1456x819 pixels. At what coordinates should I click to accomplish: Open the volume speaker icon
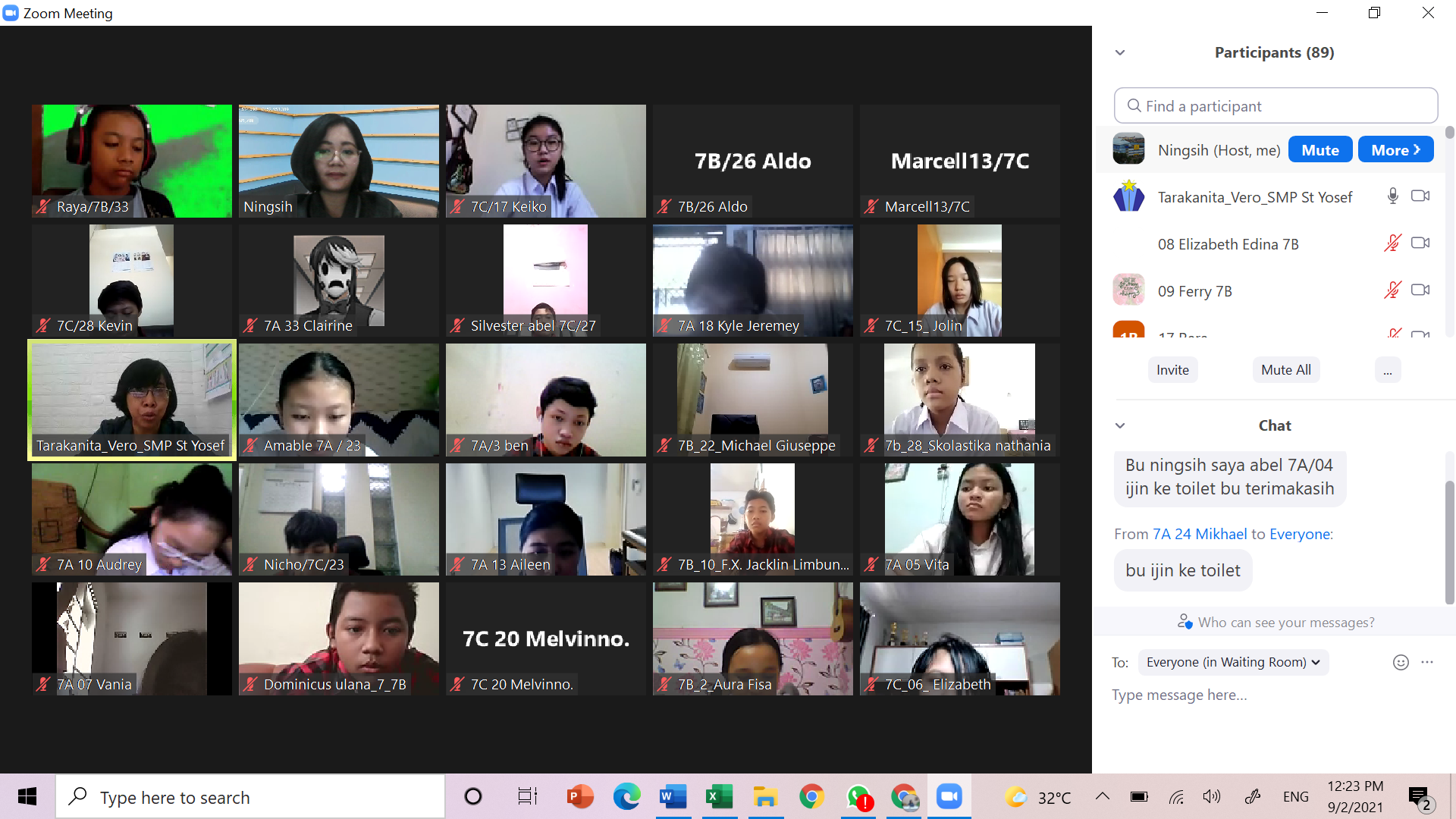pyautogui.click(x=1212, y=796)
